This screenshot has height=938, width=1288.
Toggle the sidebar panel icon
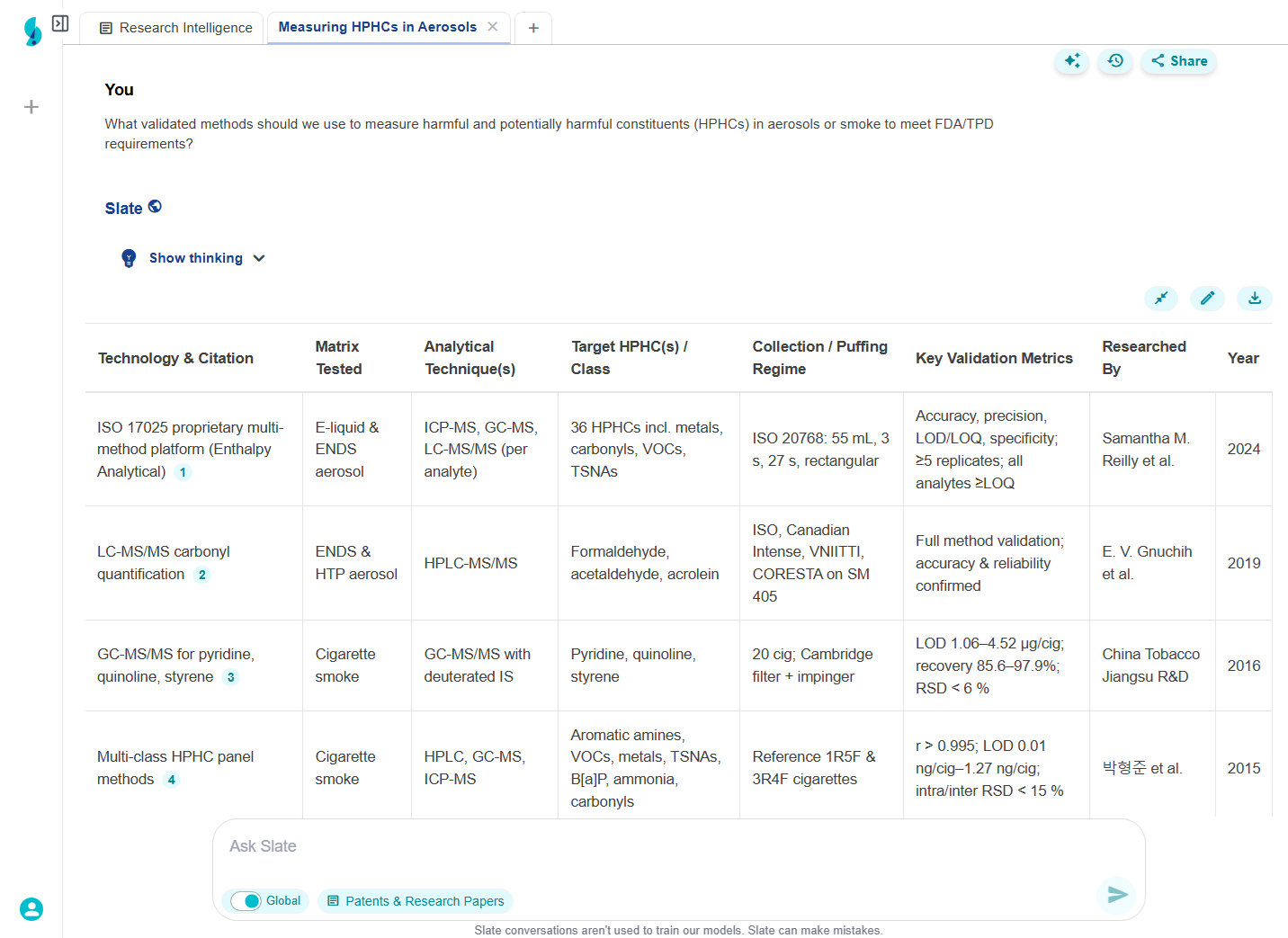60,23
